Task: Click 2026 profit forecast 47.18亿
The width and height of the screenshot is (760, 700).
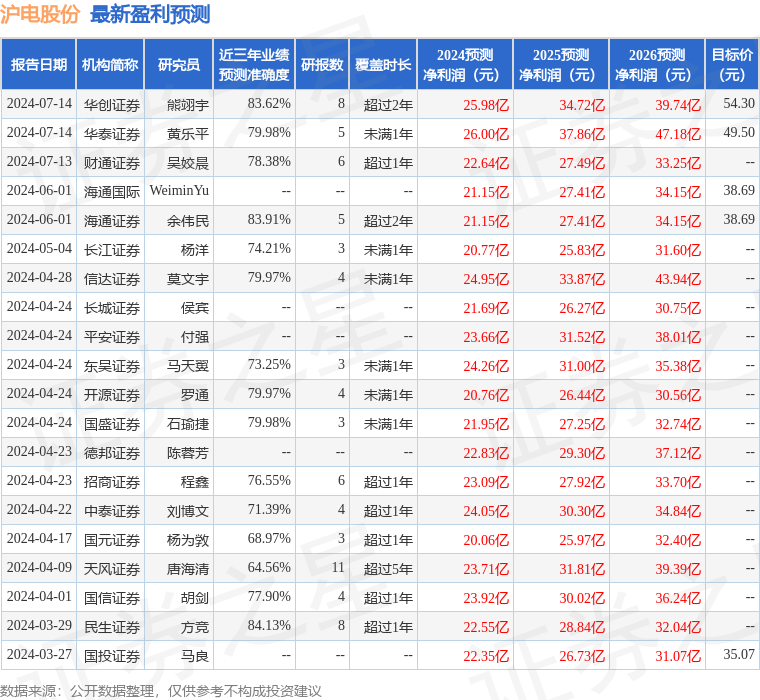Action: 678,134
